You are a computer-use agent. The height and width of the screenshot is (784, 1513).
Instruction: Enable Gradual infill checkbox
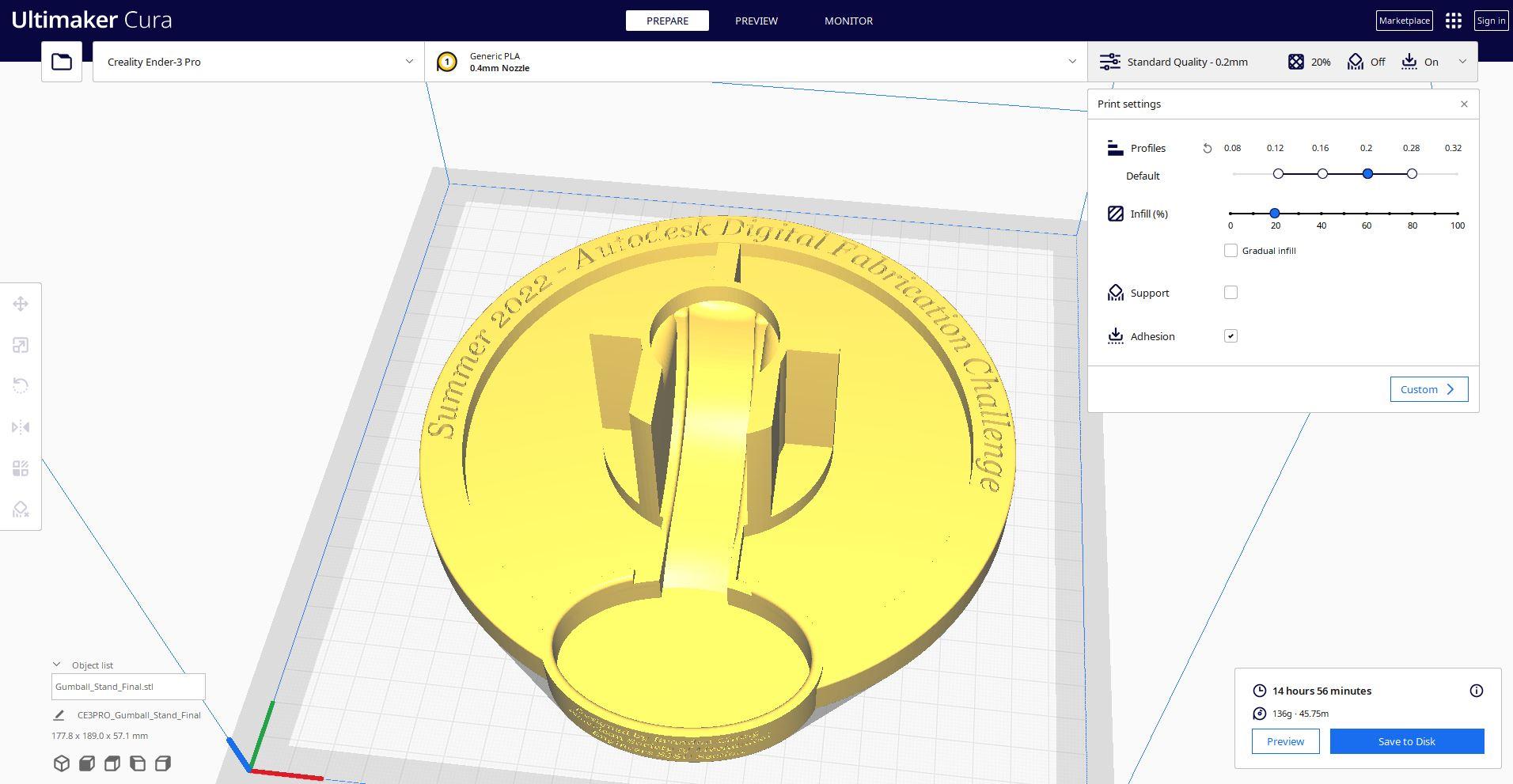[1230, 251]
